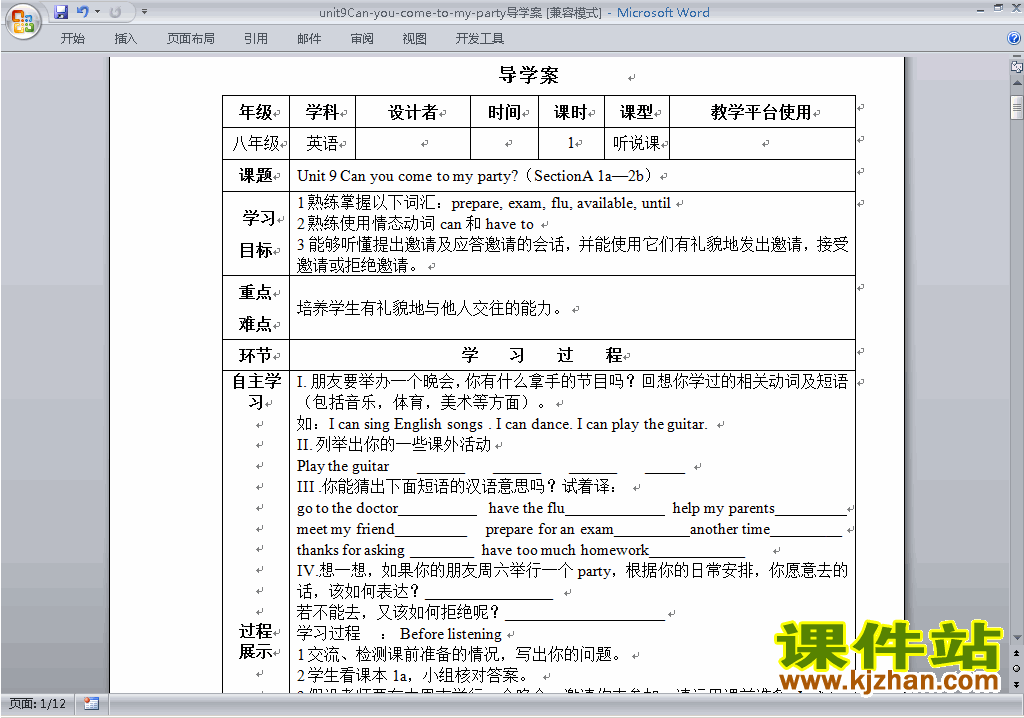Save the document via Quick Access

(61, 12)
